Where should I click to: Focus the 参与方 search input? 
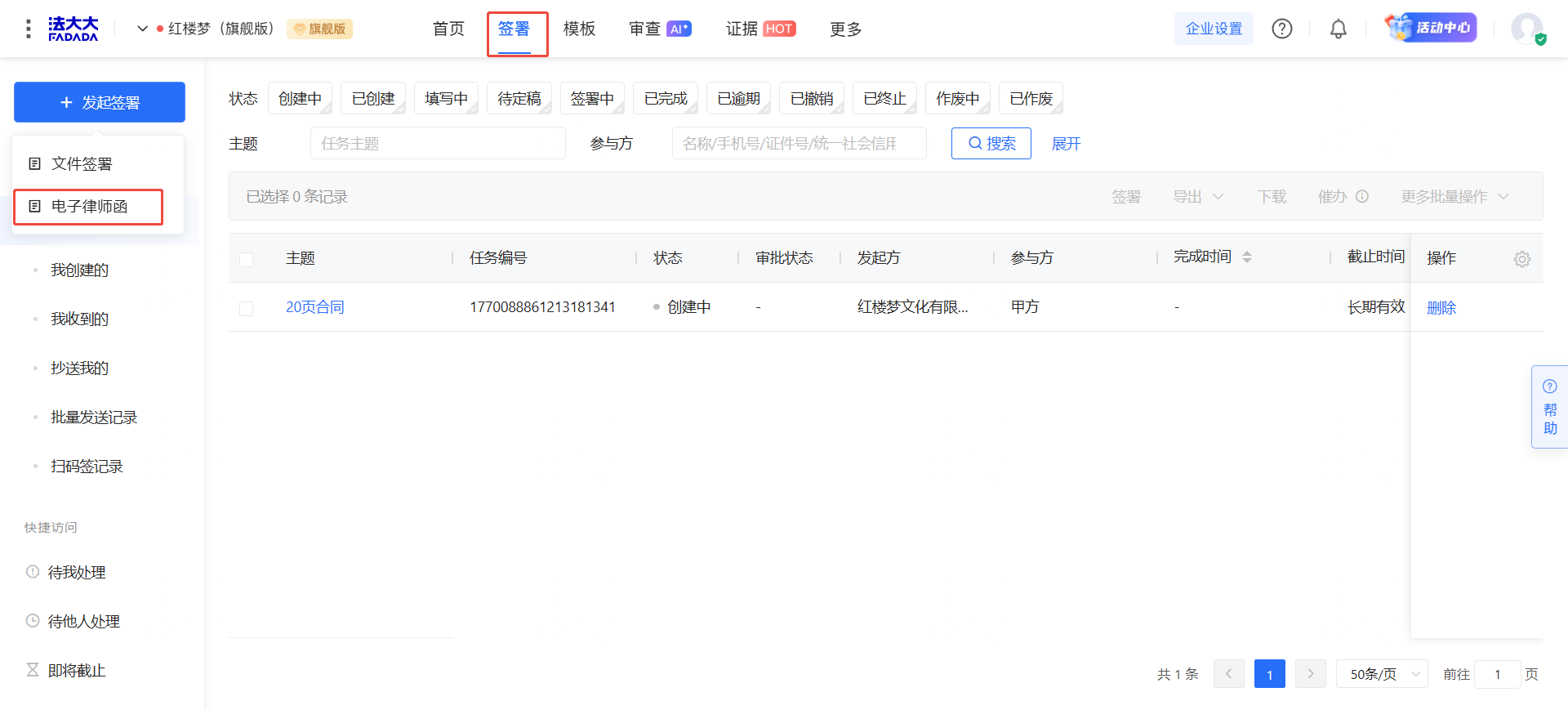tap(799, 144)
